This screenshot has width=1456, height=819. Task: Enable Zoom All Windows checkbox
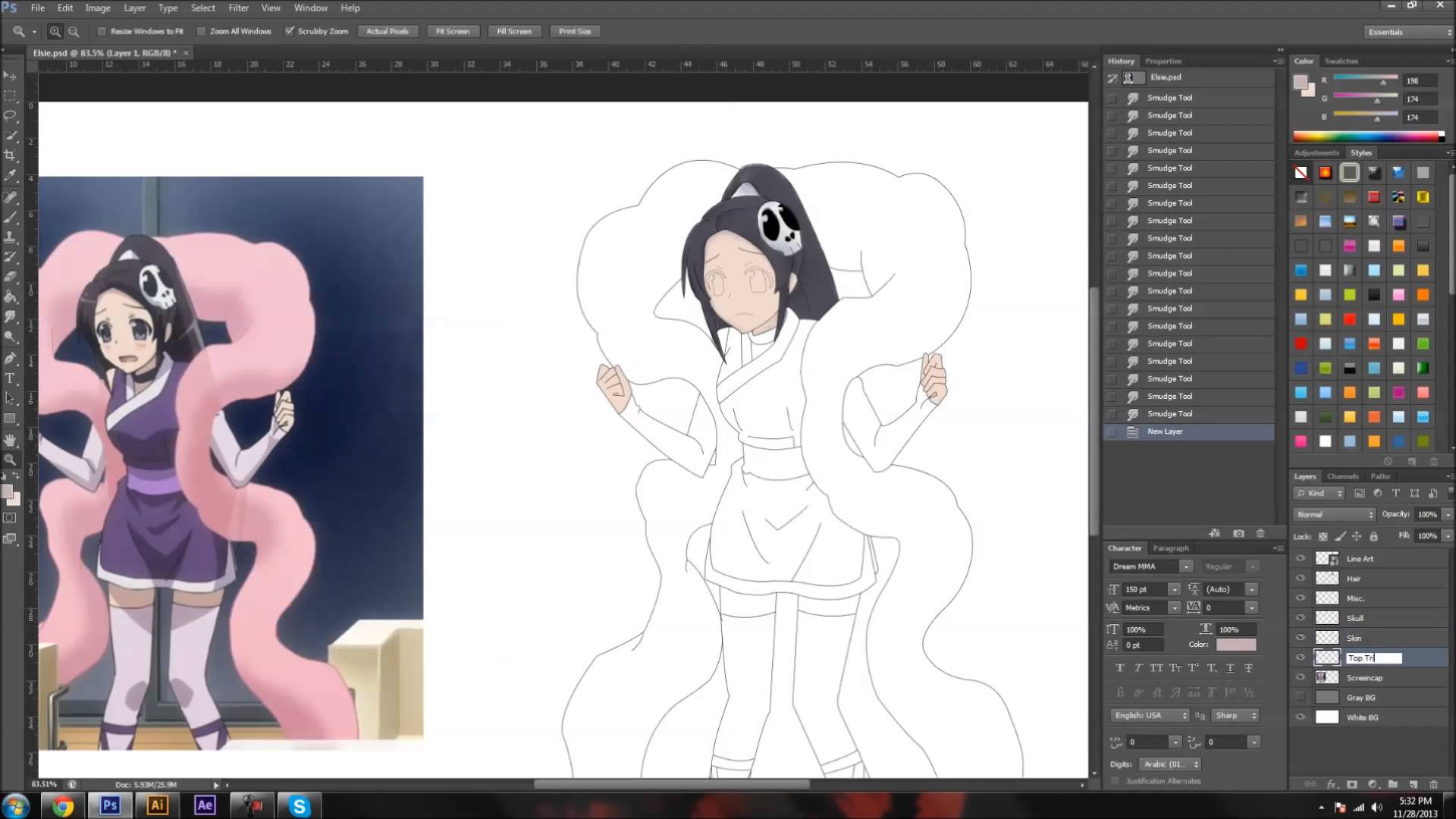point(201,31)
